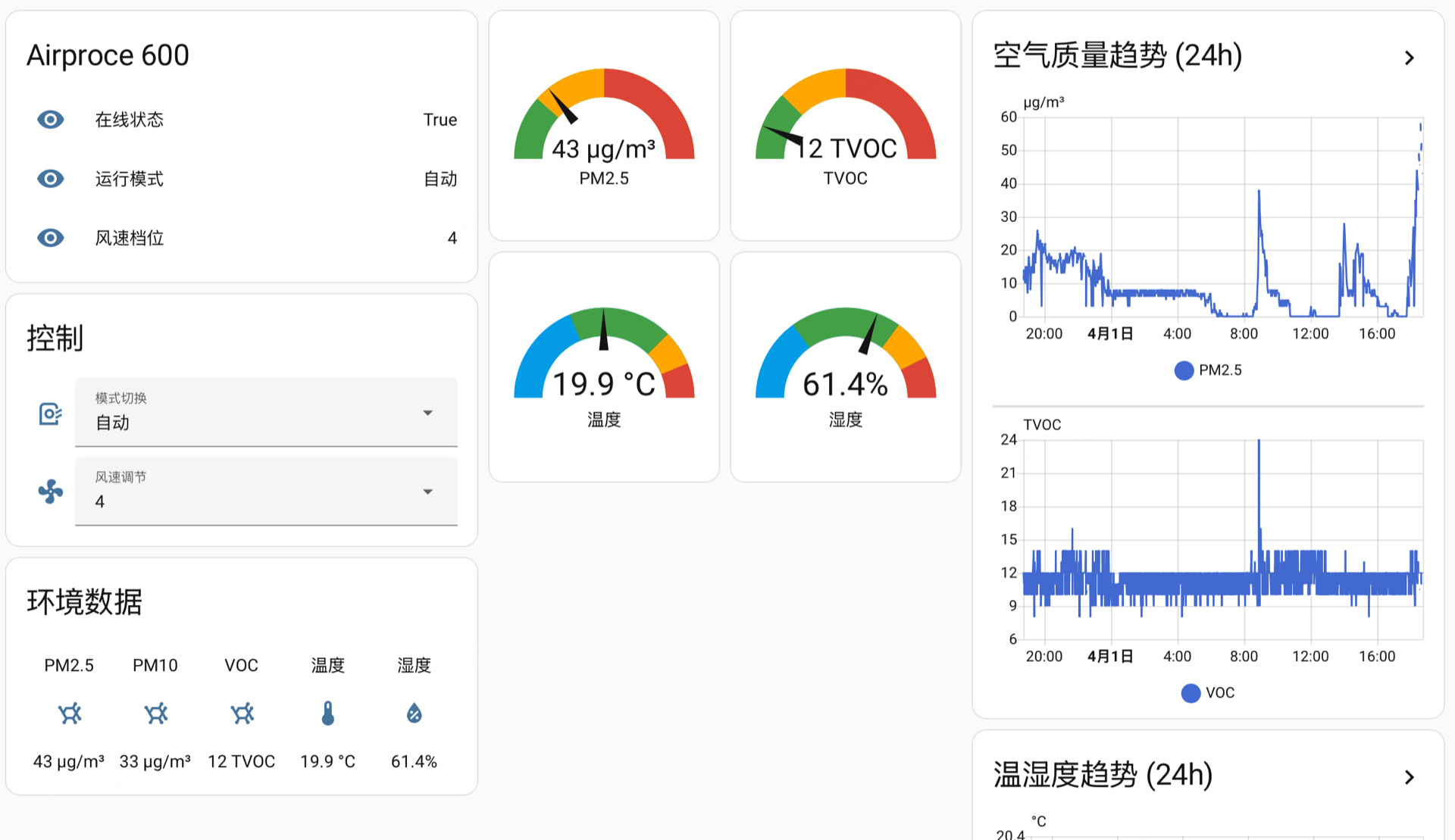Expand the 空气质量趋势 (24h) panel via chevron
The image size is (1455, 840).
point(1410,57)
